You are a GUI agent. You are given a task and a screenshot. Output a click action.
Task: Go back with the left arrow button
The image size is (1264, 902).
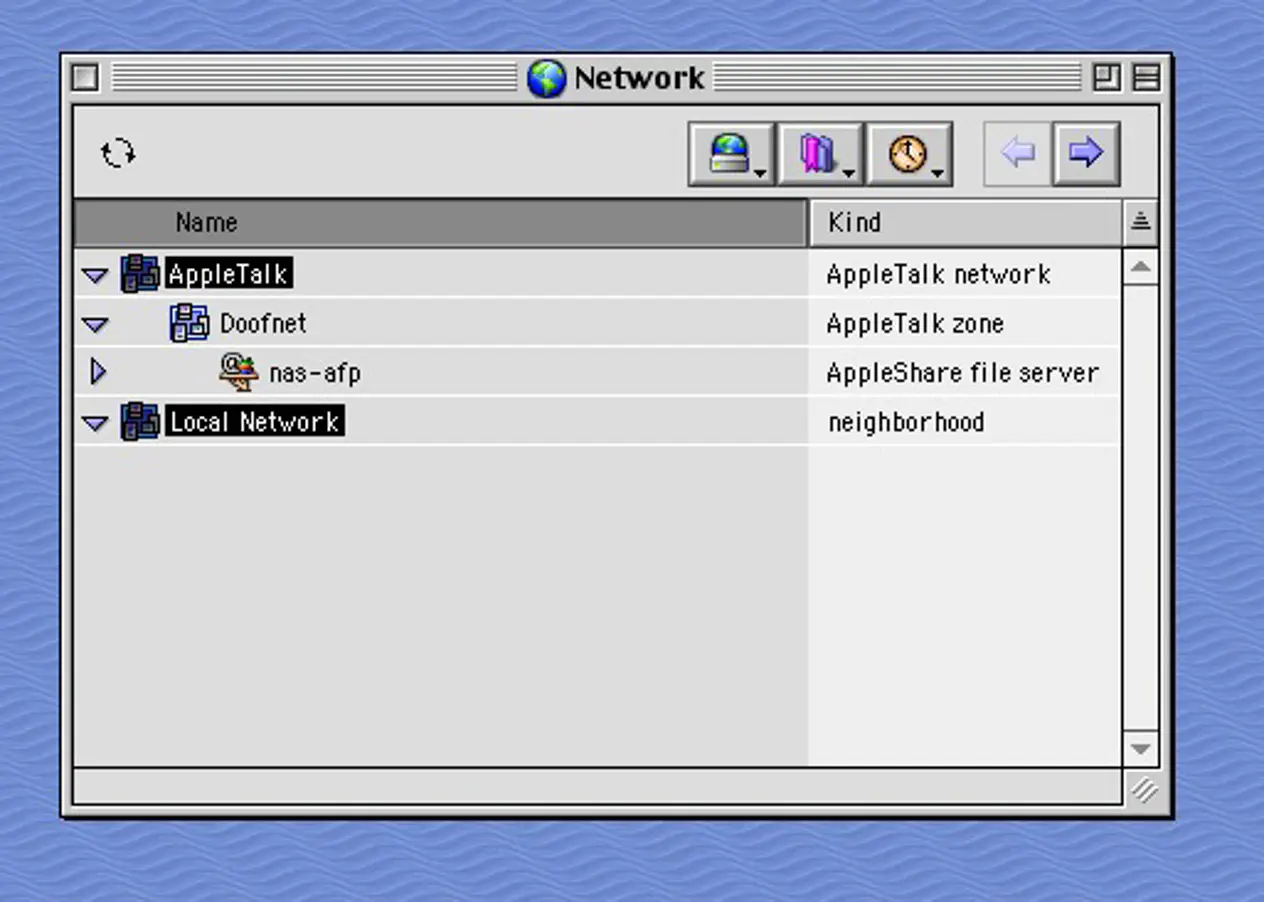1017,154
